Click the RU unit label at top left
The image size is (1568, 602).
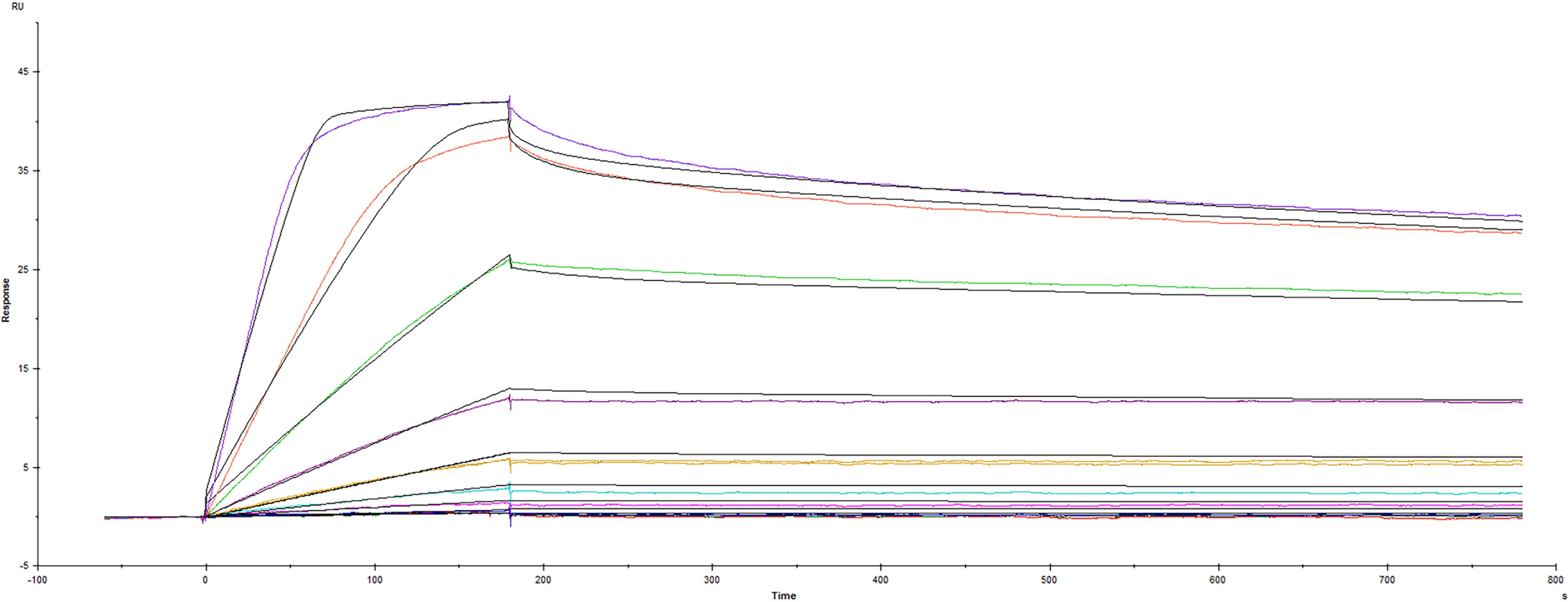coord(18,7)
